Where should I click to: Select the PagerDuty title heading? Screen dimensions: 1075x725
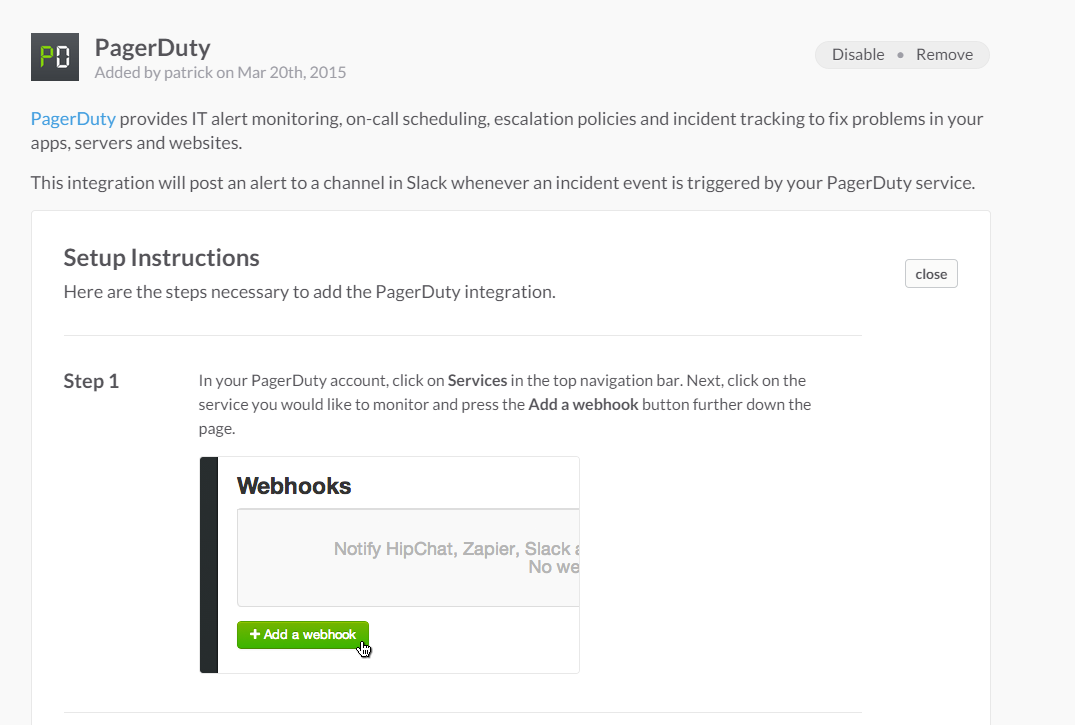tap(152, 47)
